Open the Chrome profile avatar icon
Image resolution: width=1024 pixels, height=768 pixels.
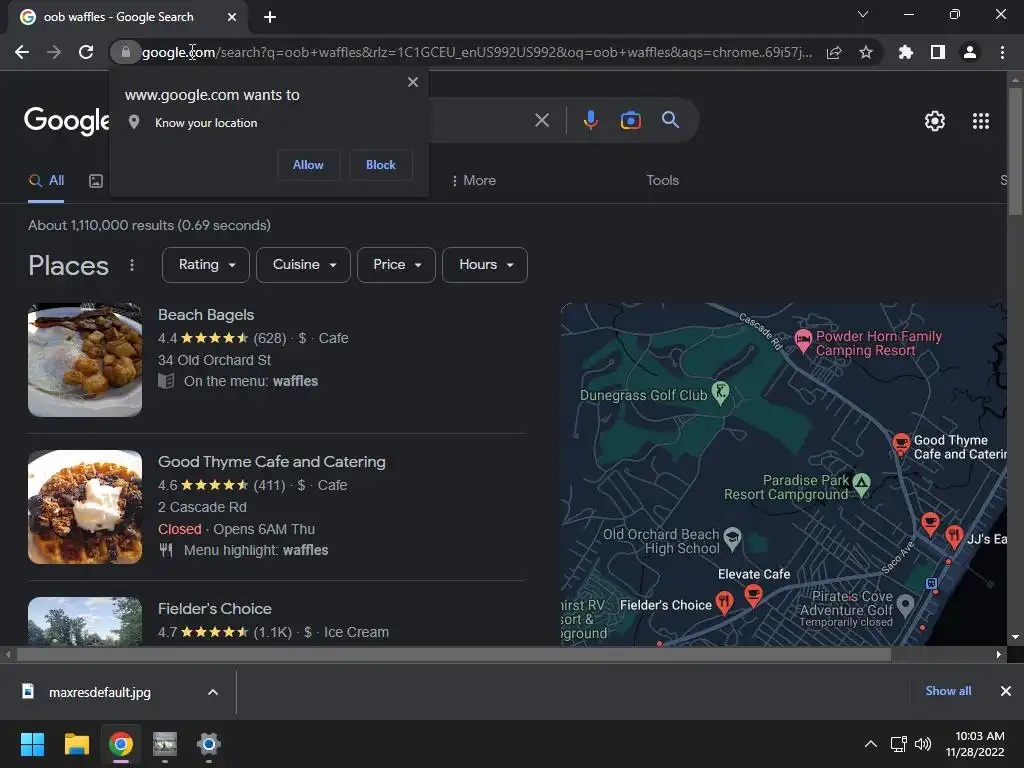(970, 52)
